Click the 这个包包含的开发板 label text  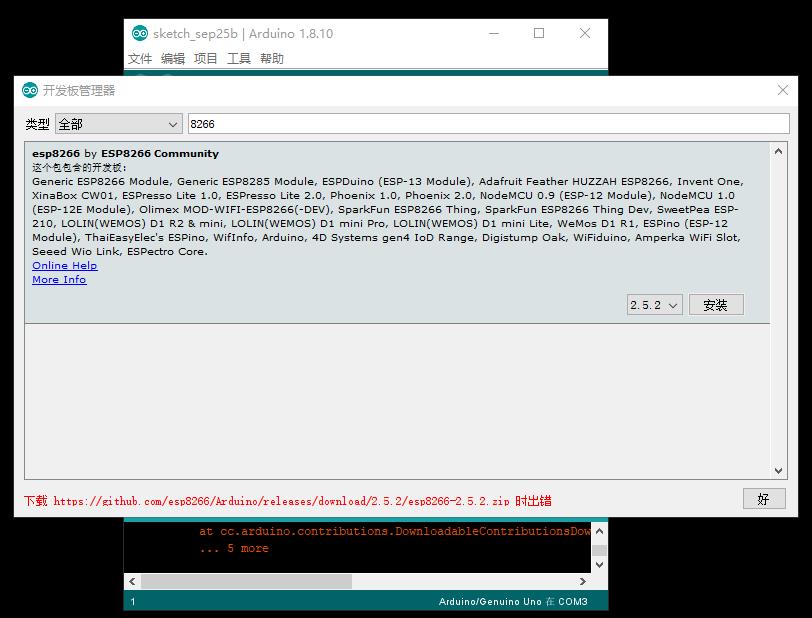79,167
